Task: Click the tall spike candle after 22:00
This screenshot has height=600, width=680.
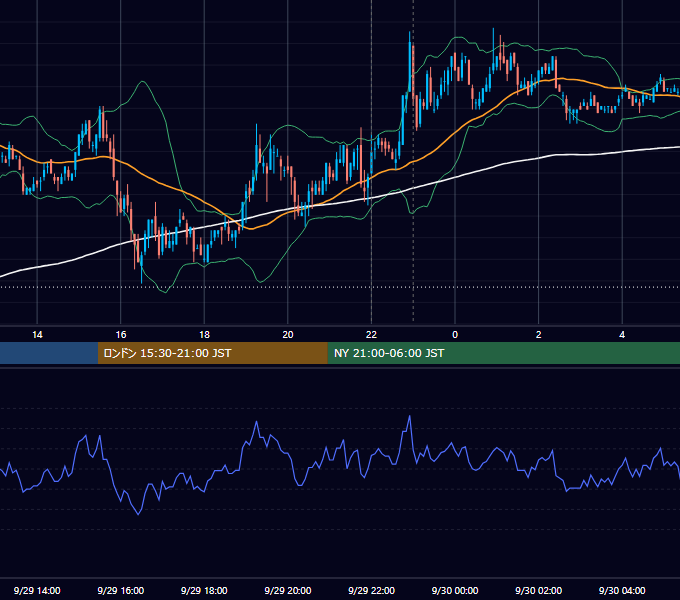Action: 409,63
